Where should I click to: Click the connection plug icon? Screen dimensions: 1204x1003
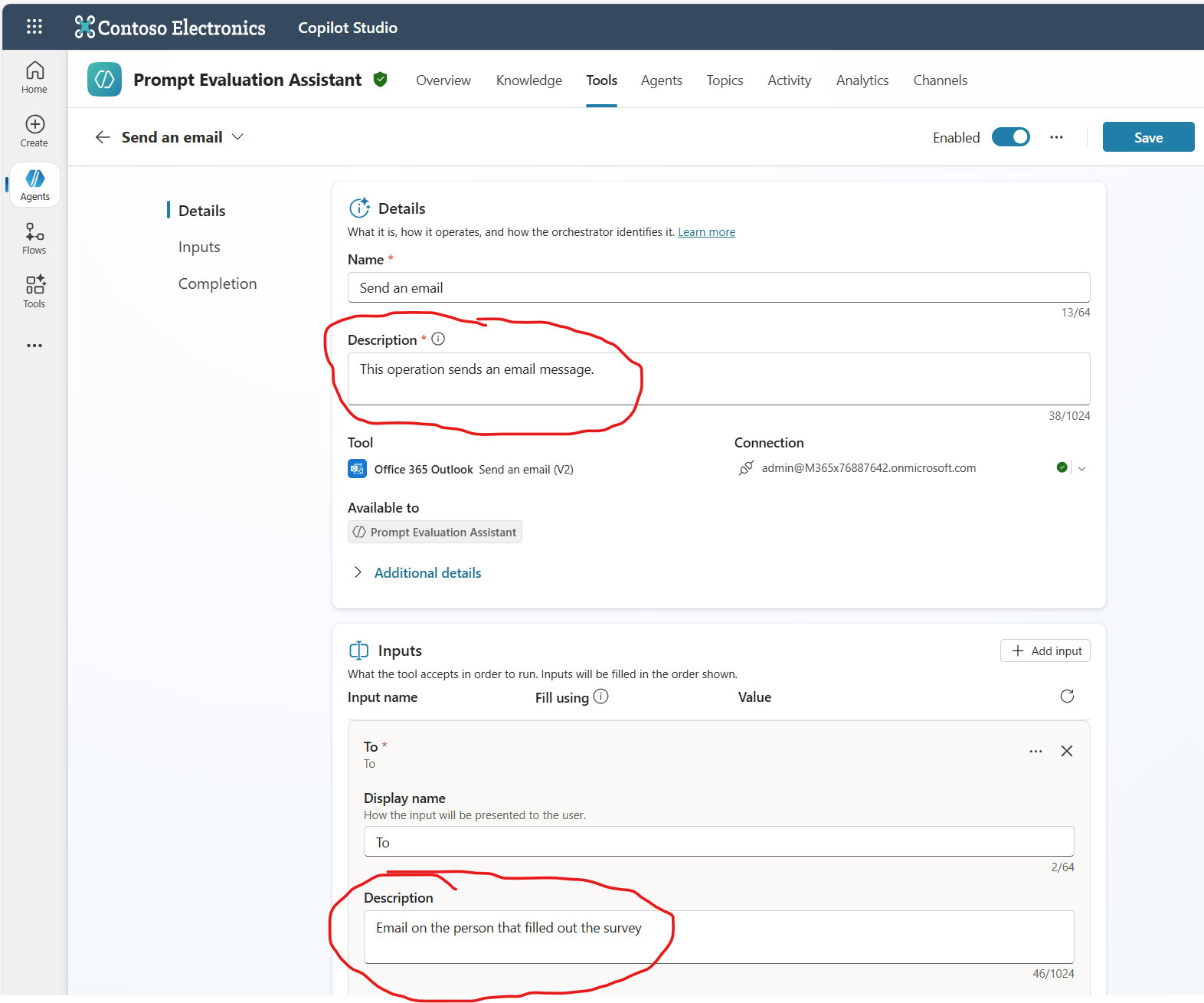pyautogui.click(x=746, y=467)
